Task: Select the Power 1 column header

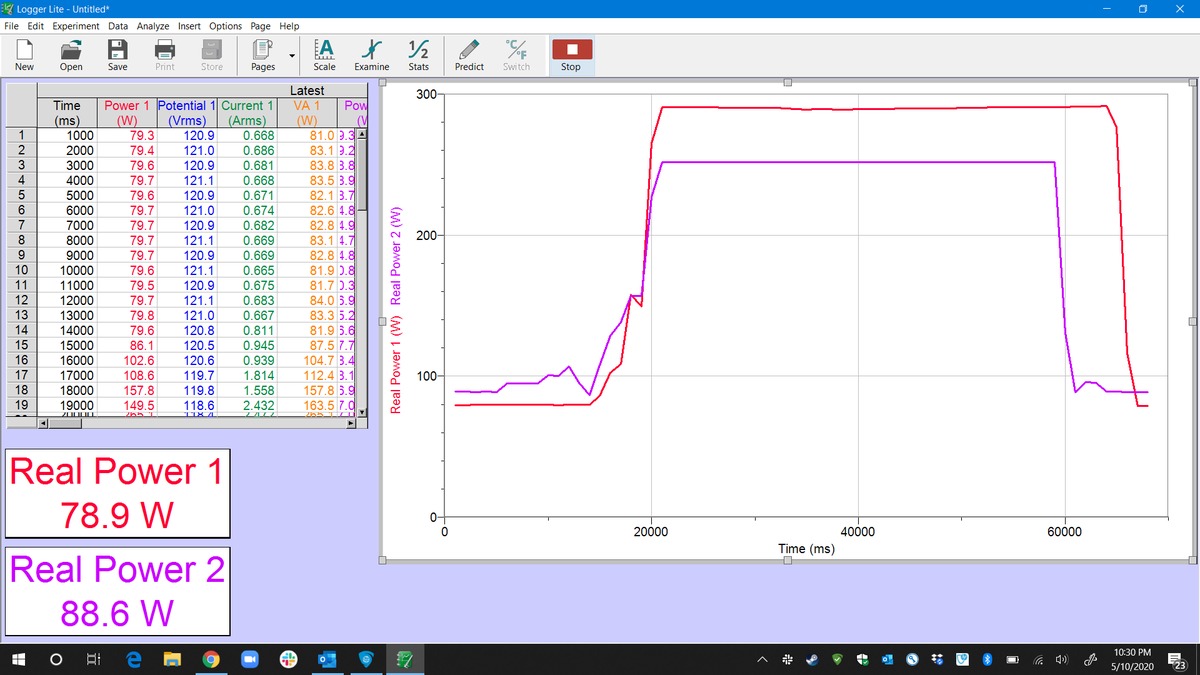Action: coord(127,112)
